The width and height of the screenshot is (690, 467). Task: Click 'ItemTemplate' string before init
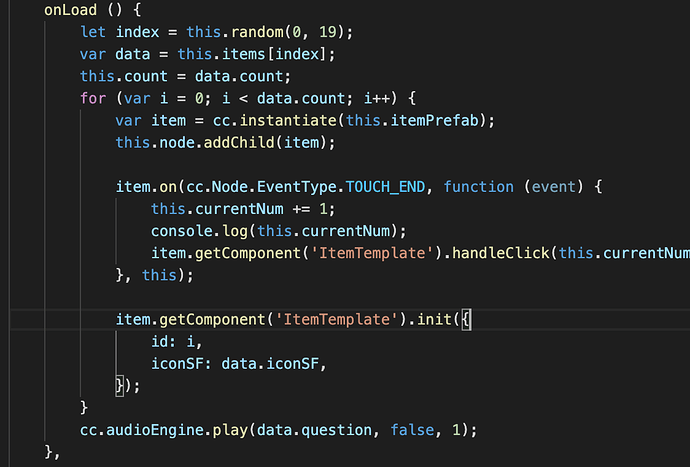[337, 319]
